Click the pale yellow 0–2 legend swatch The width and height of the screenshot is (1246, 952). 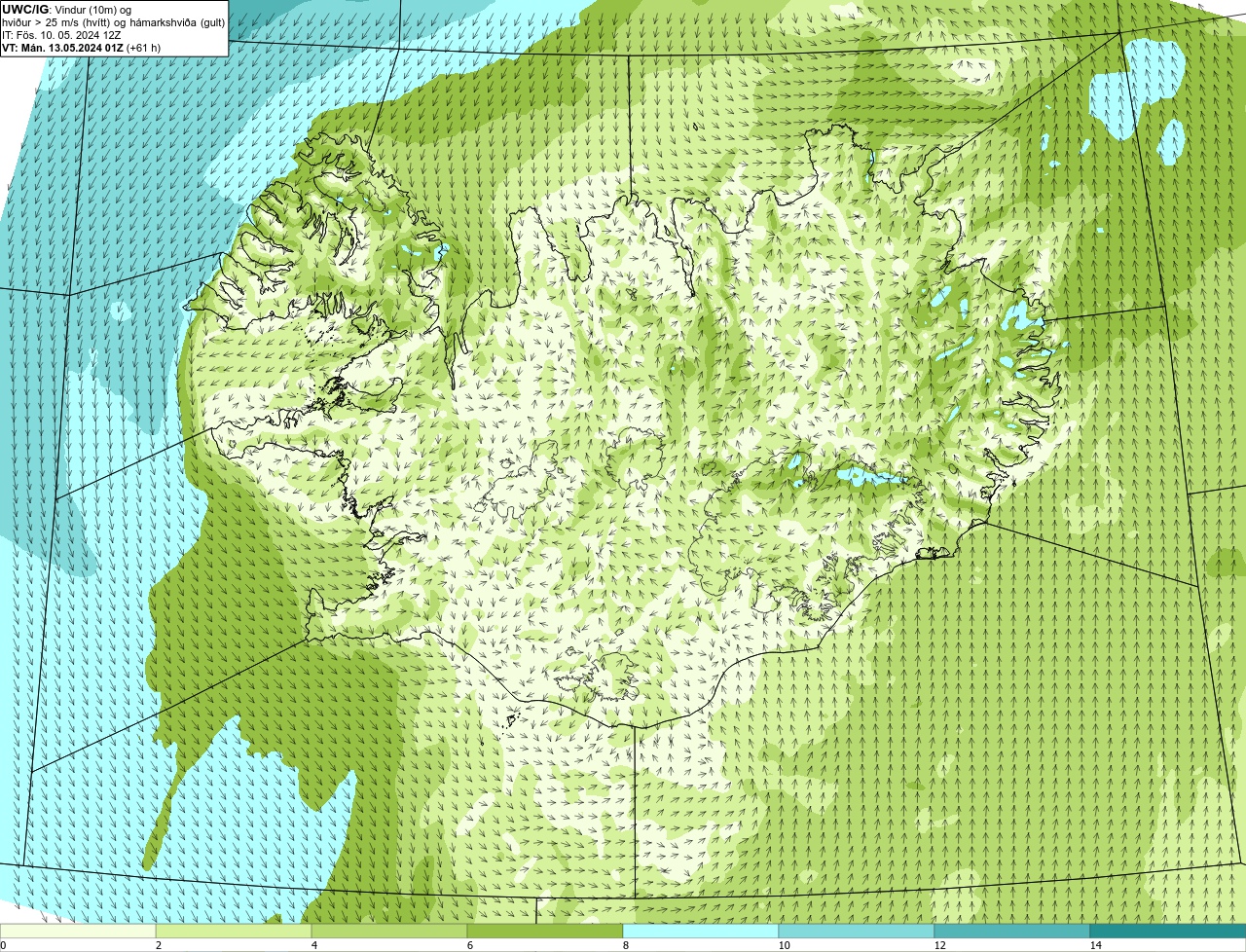tap(78, 931)
